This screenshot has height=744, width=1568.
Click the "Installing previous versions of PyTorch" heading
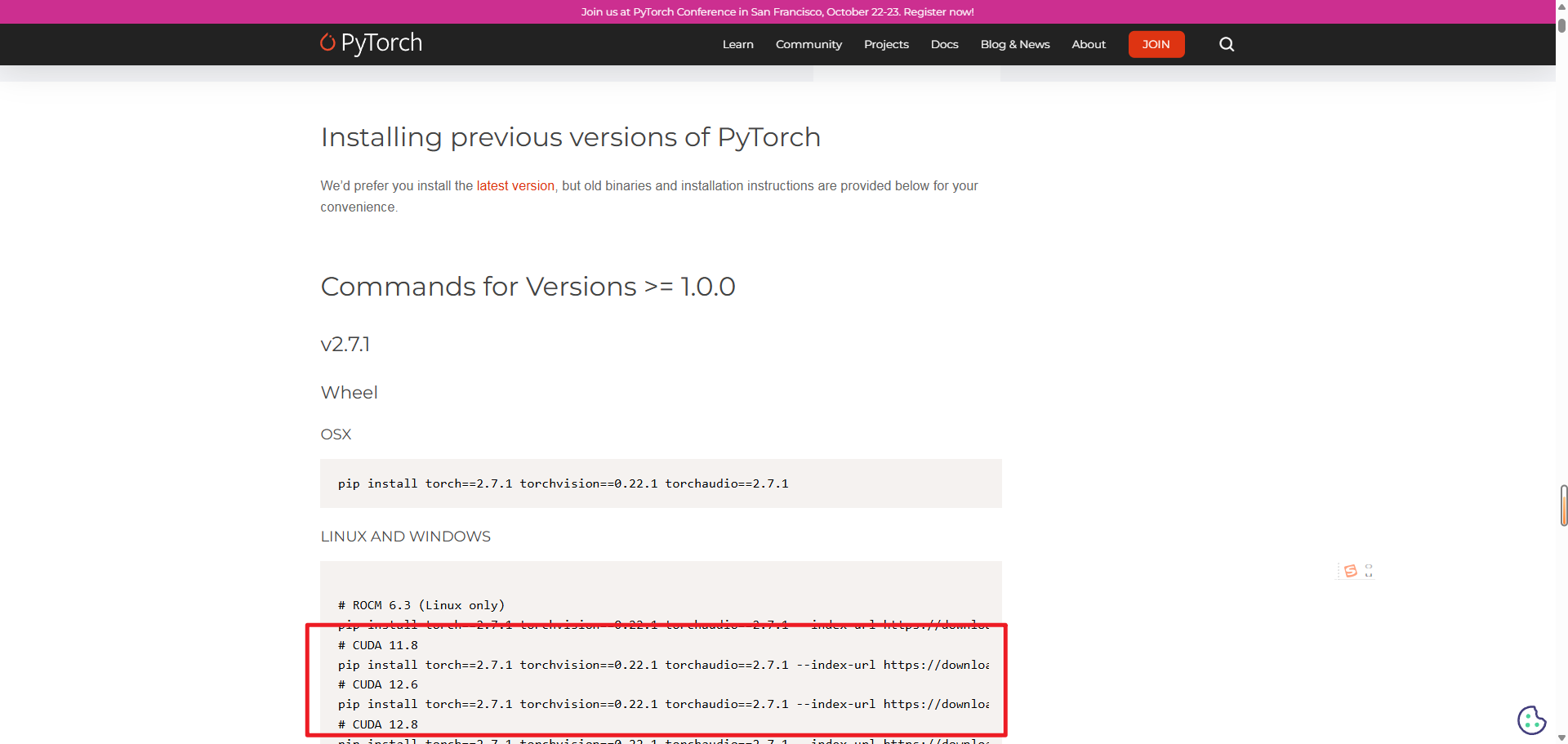[x=570, y=137]
